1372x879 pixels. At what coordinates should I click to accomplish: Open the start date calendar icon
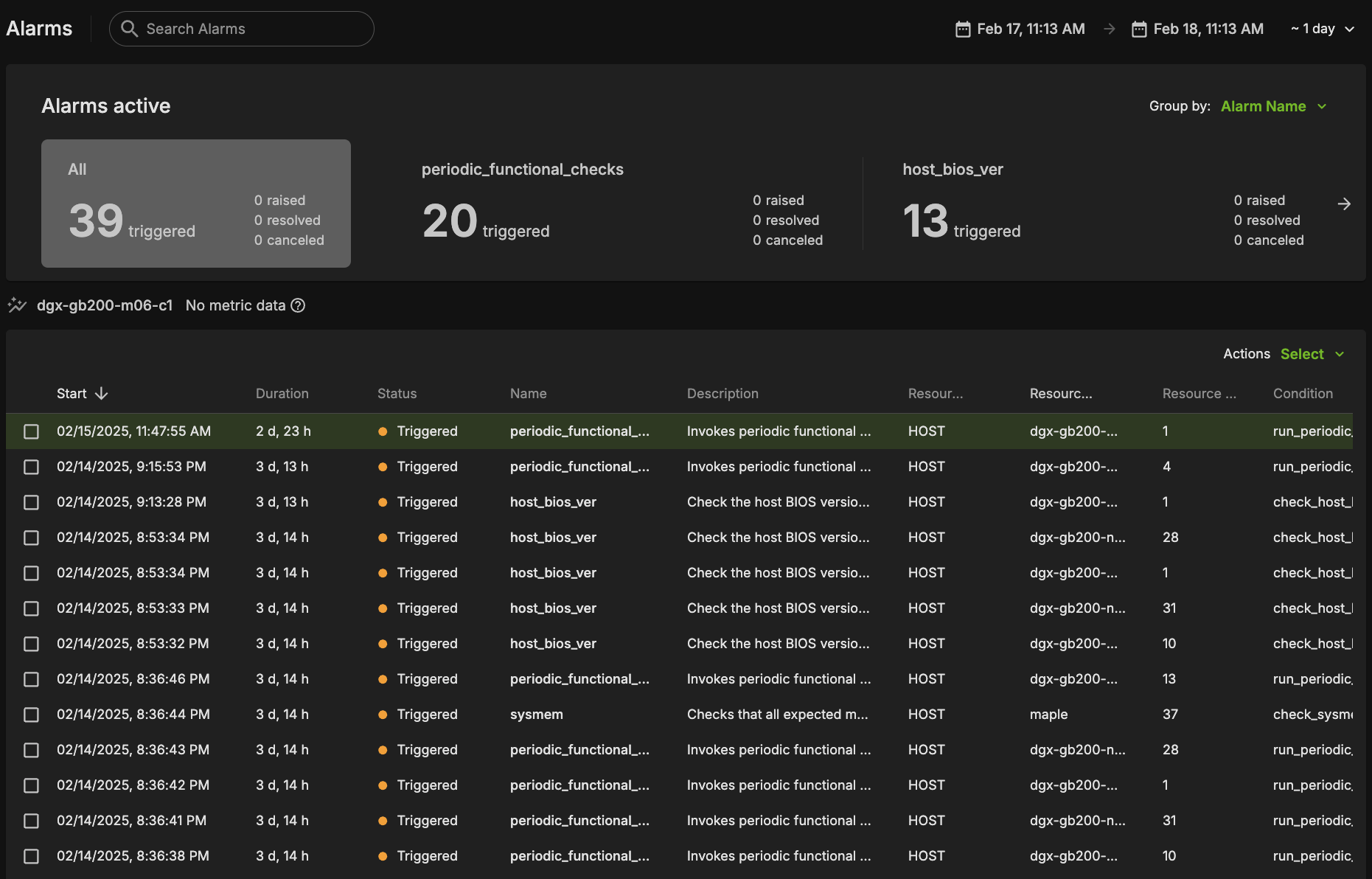pos(963,29)
